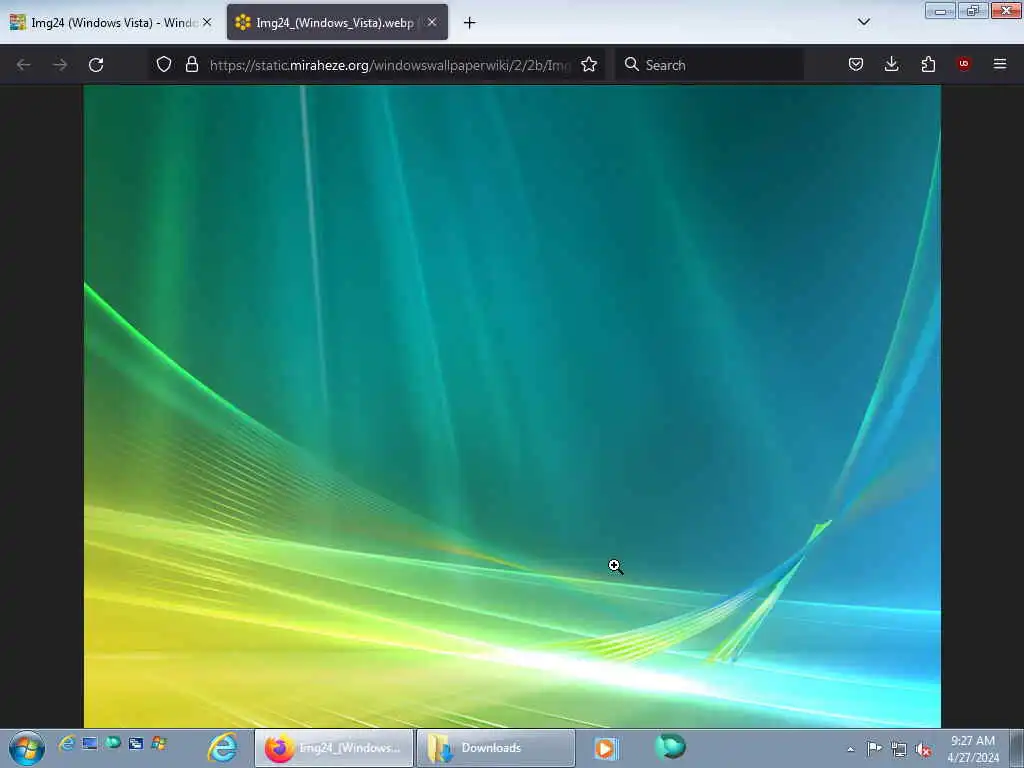Open a new browser tab

(470, 23)
